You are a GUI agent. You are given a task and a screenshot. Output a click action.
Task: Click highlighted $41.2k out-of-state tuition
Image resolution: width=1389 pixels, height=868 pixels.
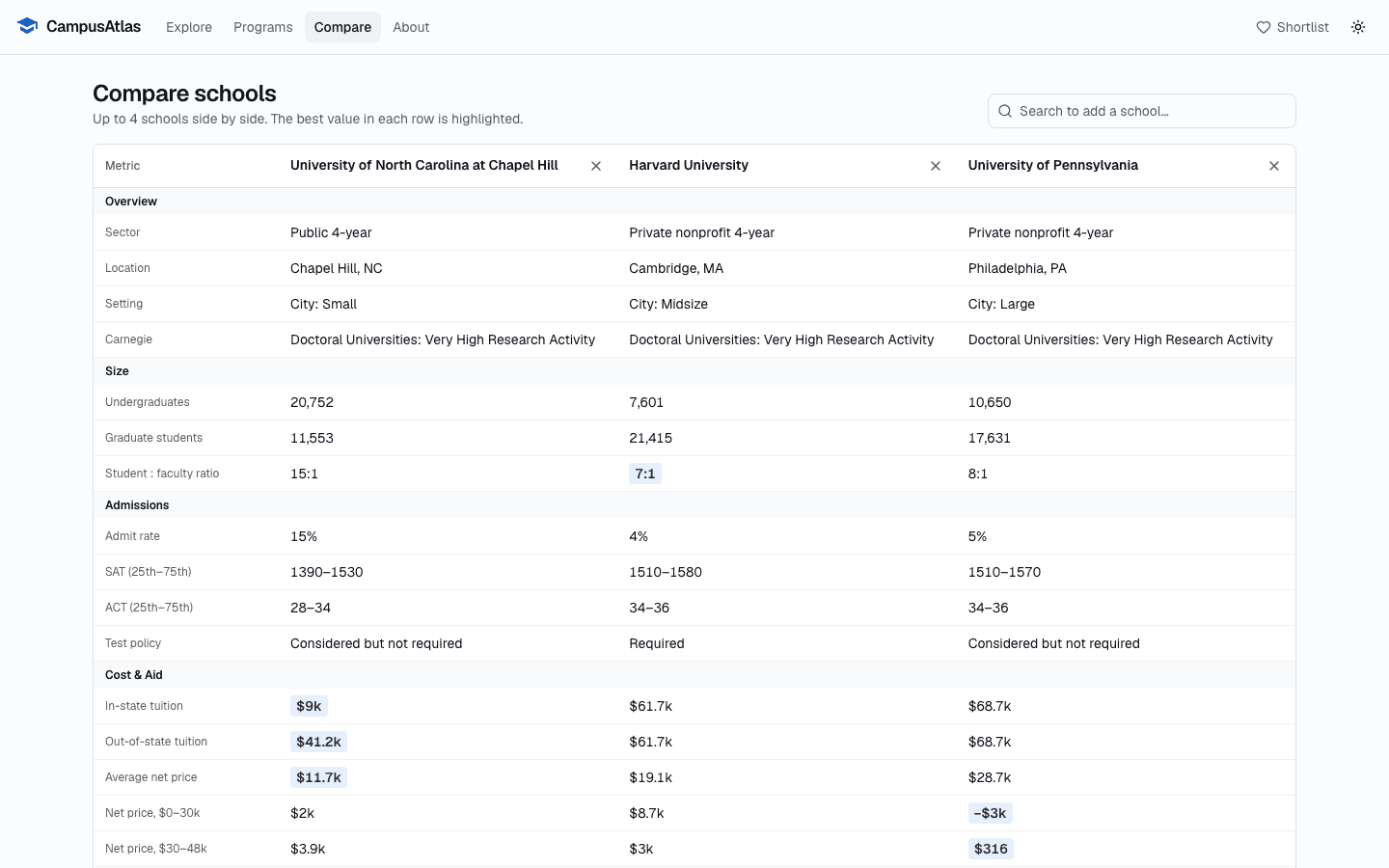tap(318, 742)
